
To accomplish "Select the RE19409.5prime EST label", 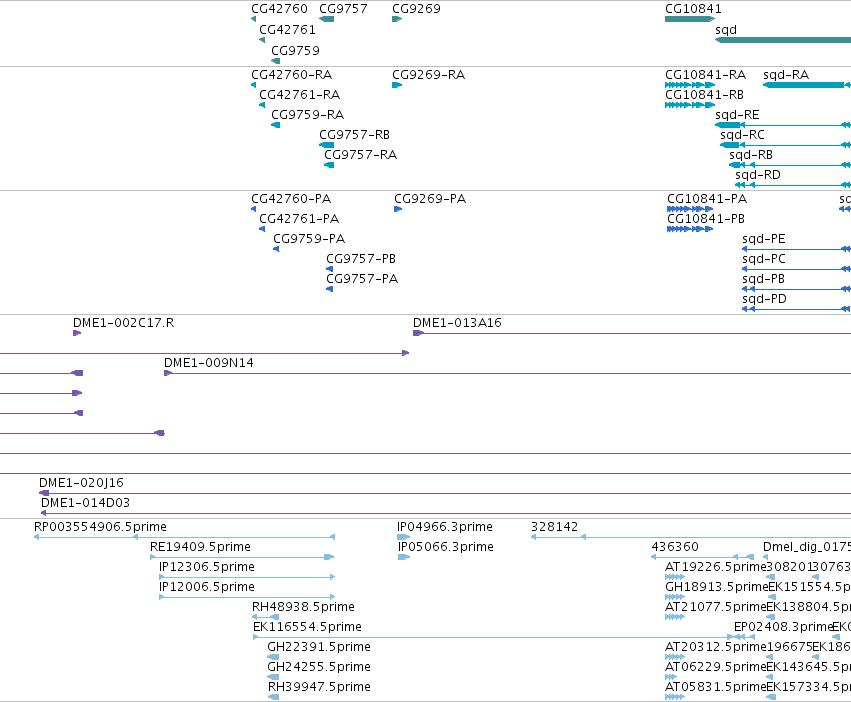I will click(200, 547).
